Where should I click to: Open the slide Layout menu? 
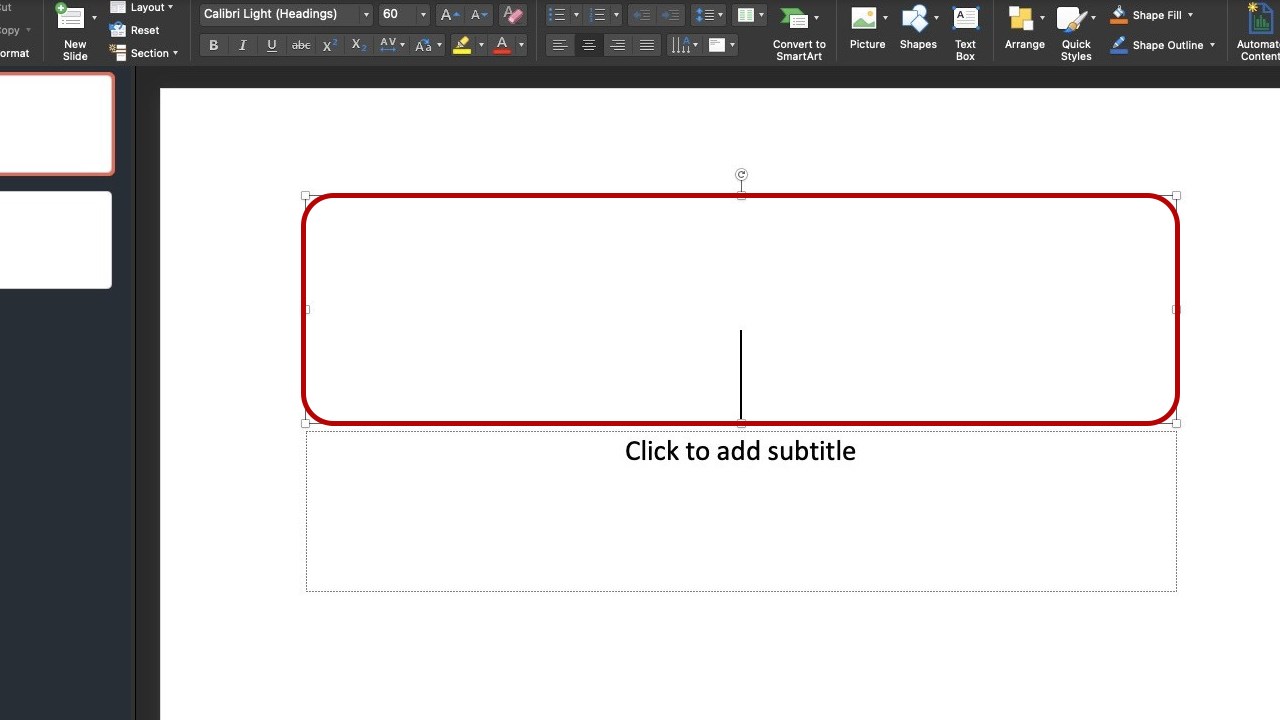pyautogui.click(x=142, y=7)
